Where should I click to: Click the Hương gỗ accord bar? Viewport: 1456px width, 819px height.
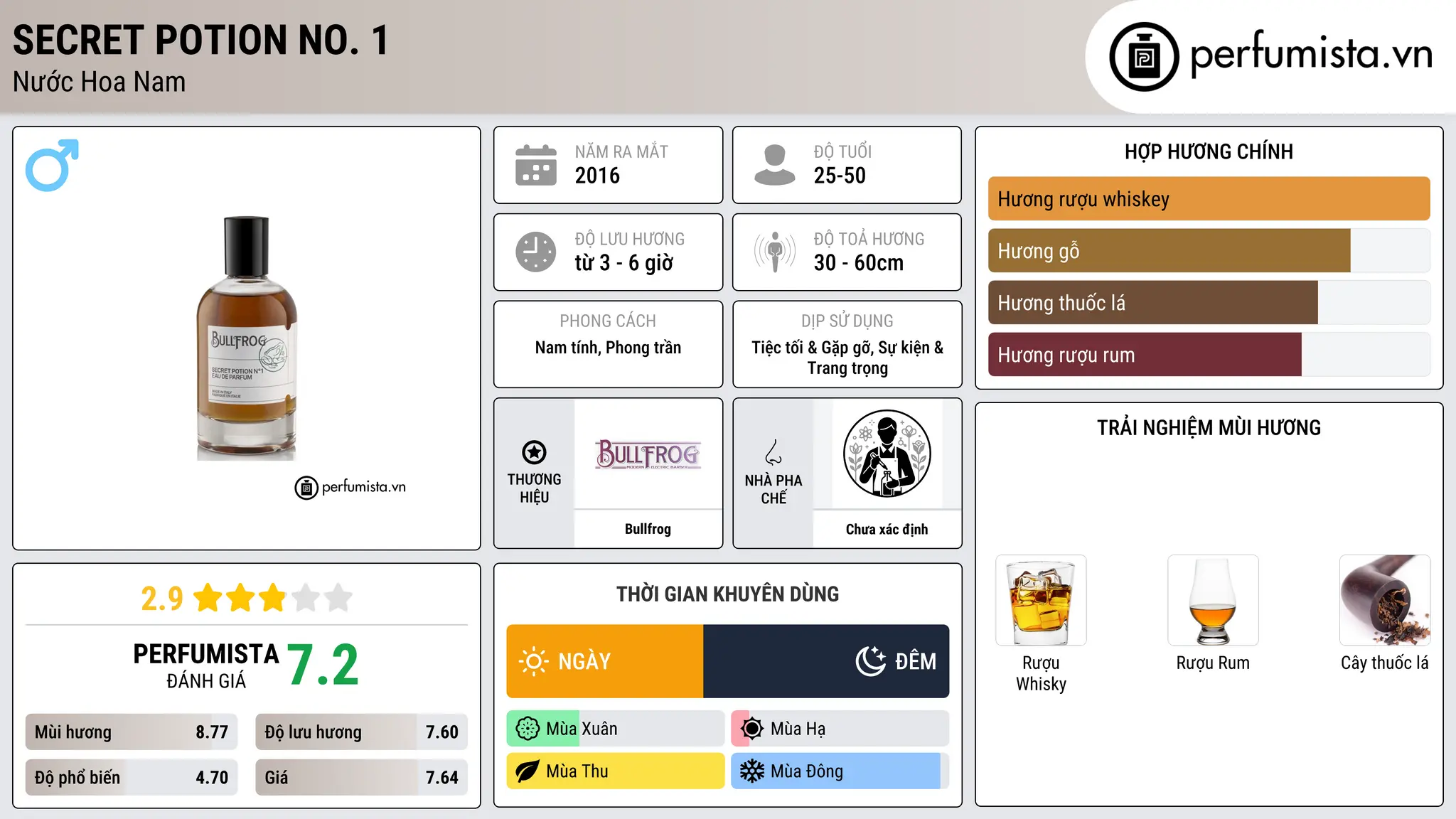[x=1209, y=251]
